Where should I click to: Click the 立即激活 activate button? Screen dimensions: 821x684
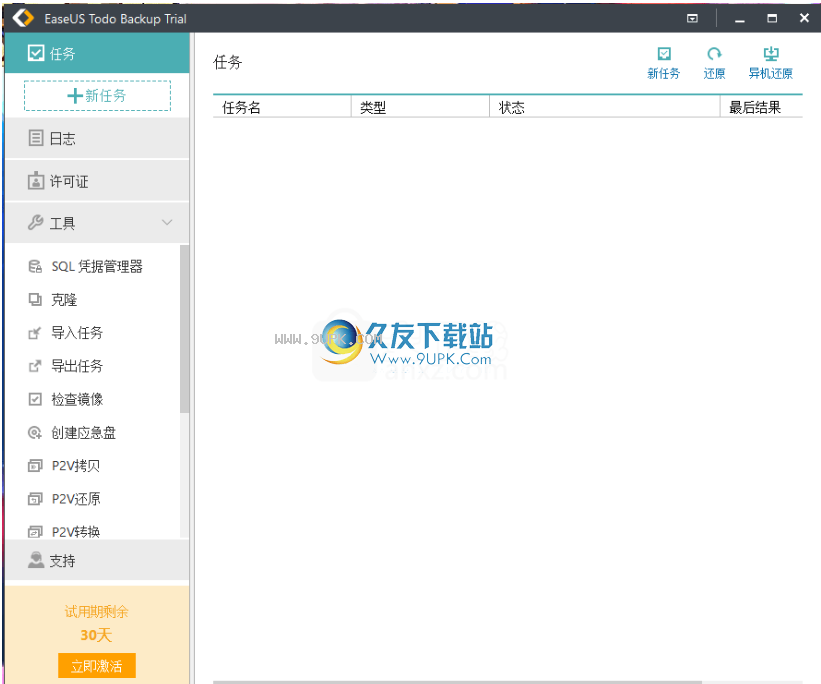click(x=97, y=666)
